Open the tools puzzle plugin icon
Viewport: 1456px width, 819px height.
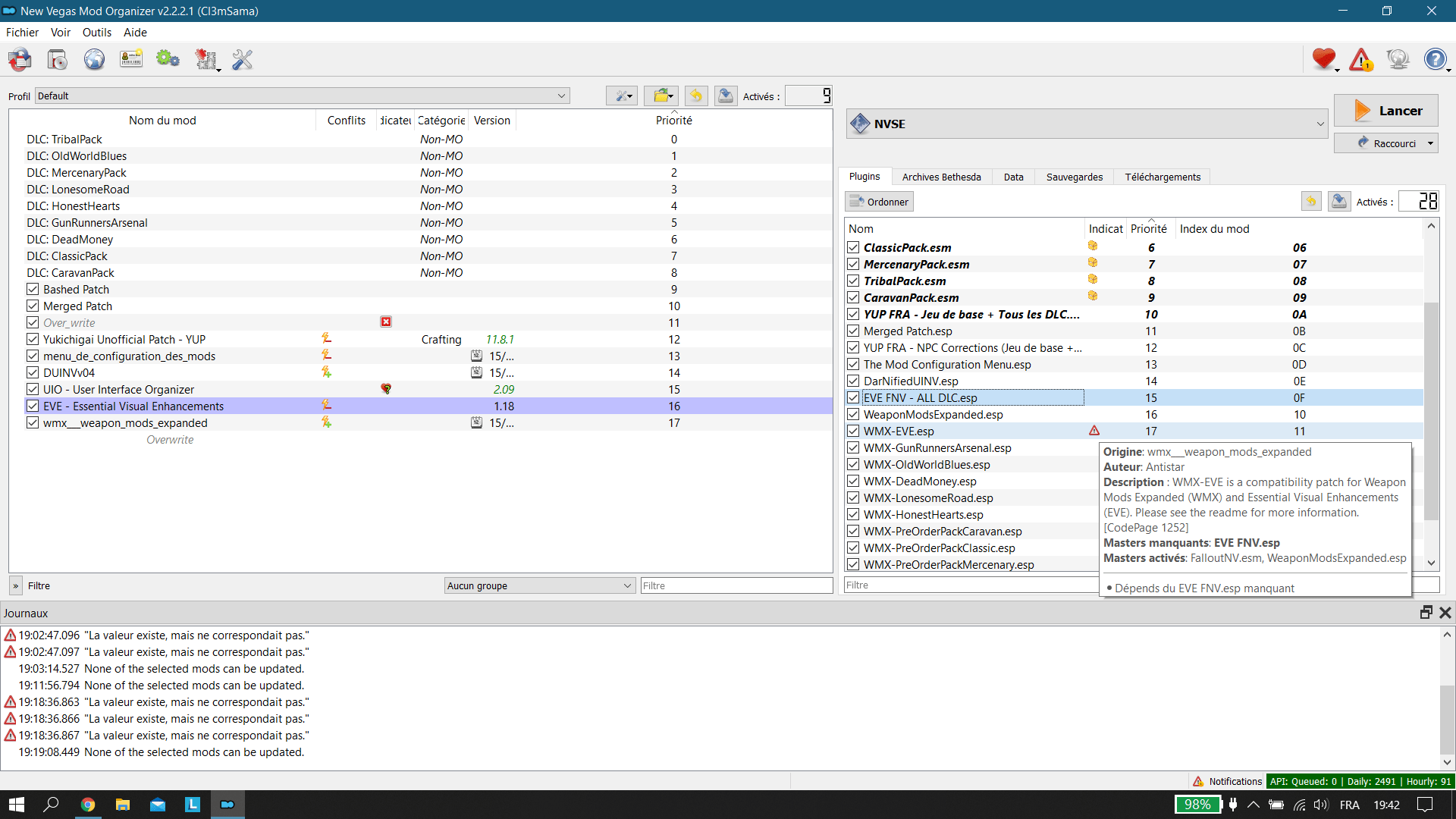(x=206, y=59)
